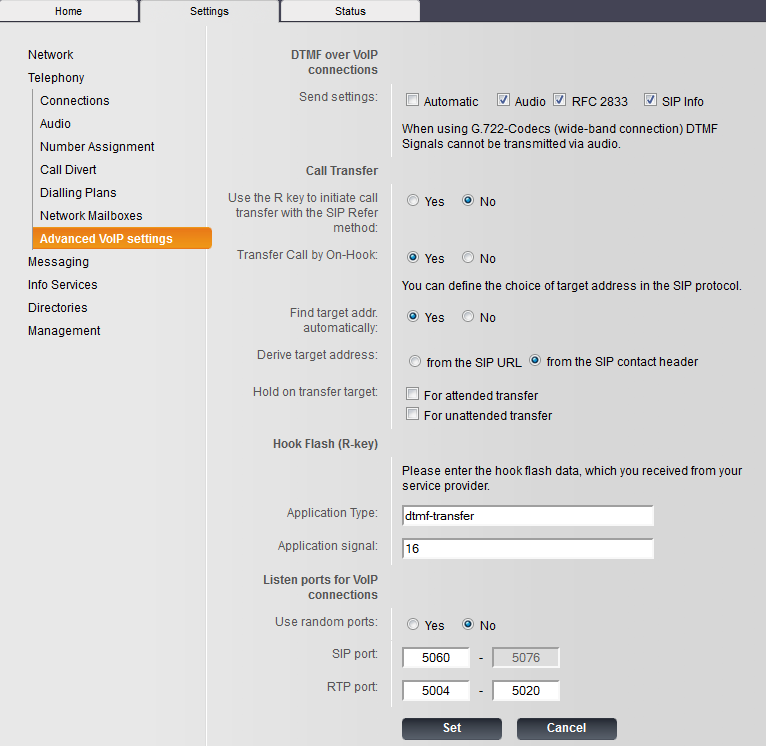Click 'Listen ports for VoIP connections' heading
The image size is (766, 746).
click(x=320, y=587)
